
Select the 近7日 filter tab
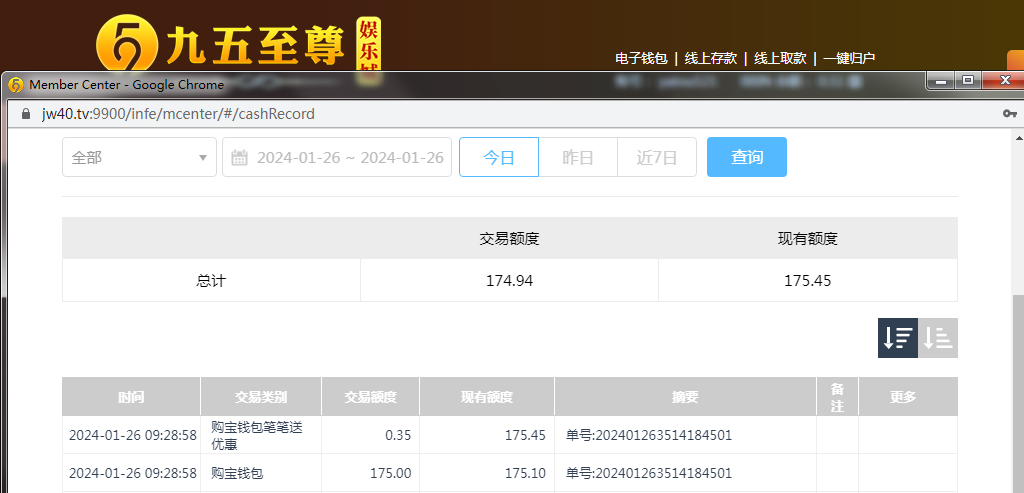657,157
